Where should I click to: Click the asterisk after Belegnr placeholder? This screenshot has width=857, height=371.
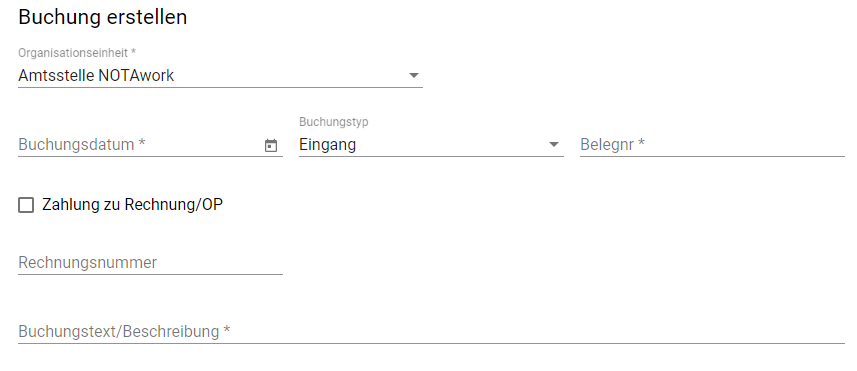[x=642, y=143]
